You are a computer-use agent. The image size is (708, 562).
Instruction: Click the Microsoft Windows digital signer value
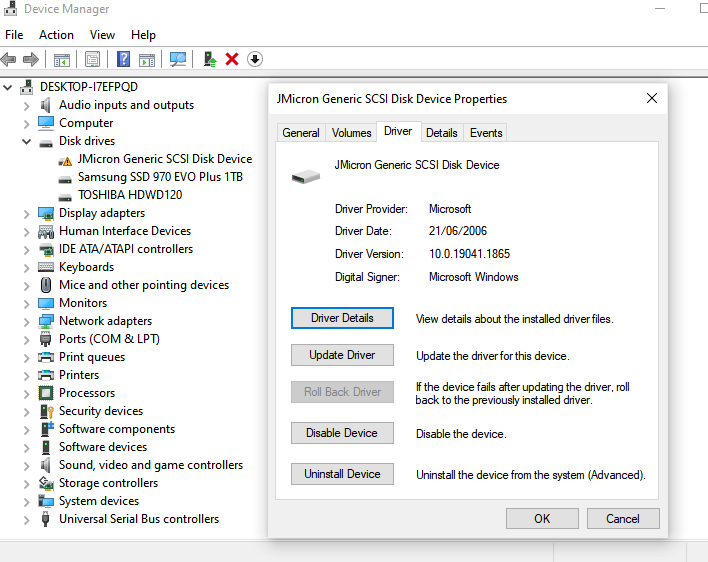tap(474, 277)
